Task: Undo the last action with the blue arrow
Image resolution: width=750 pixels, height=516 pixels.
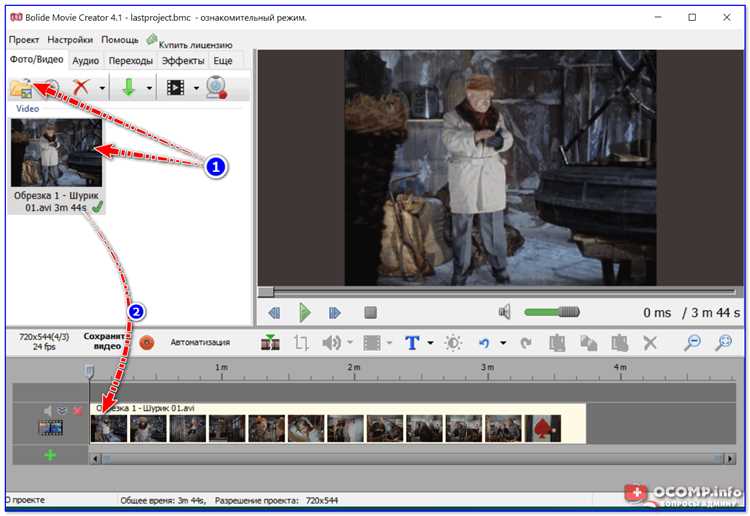Action: point(484,343)
